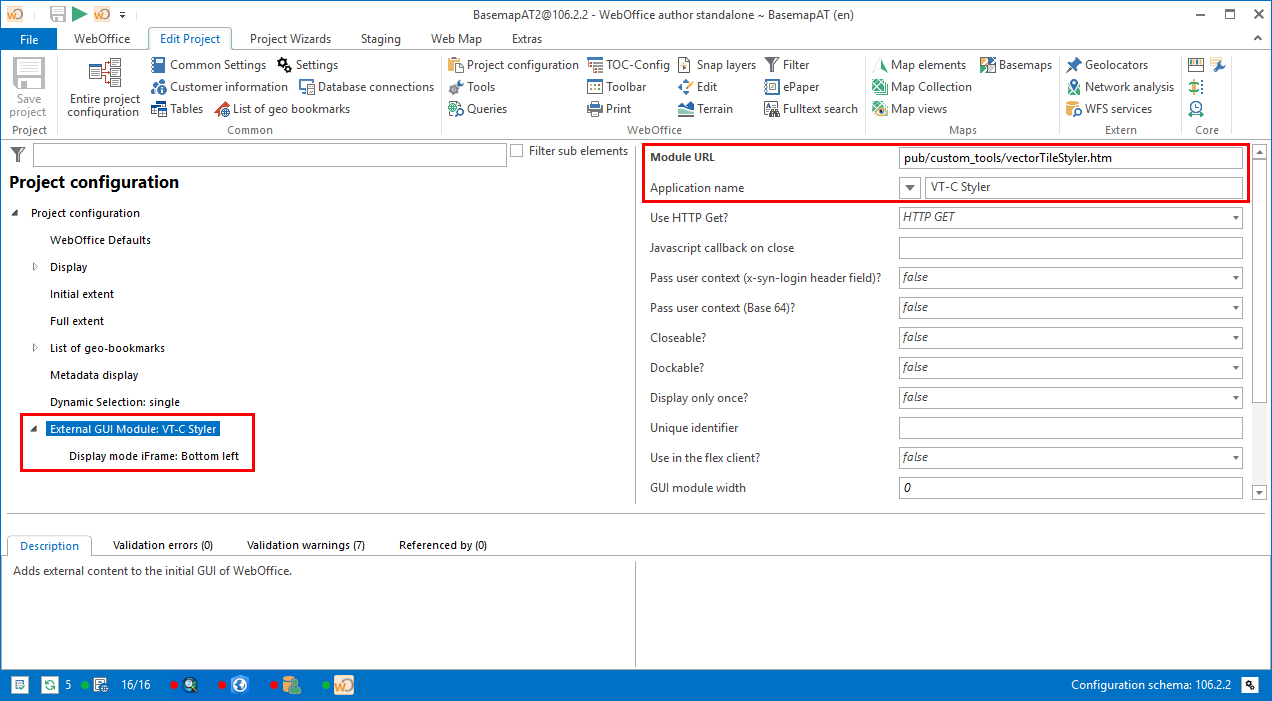The height and width of the screenshot is (701, 1272).
Task: Switch to the Project Wizards ribbon tab
Action: pyautogui.click(x=289, y=39)
